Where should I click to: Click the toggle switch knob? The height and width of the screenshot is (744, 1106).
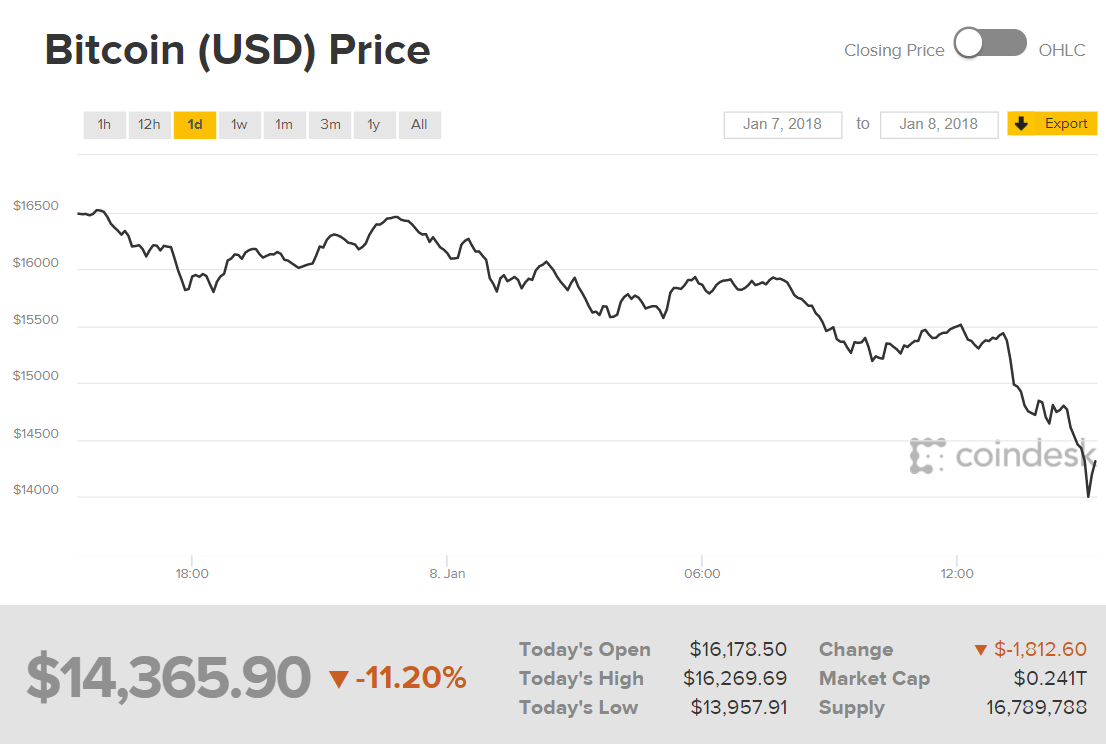[x=969, y=43]
